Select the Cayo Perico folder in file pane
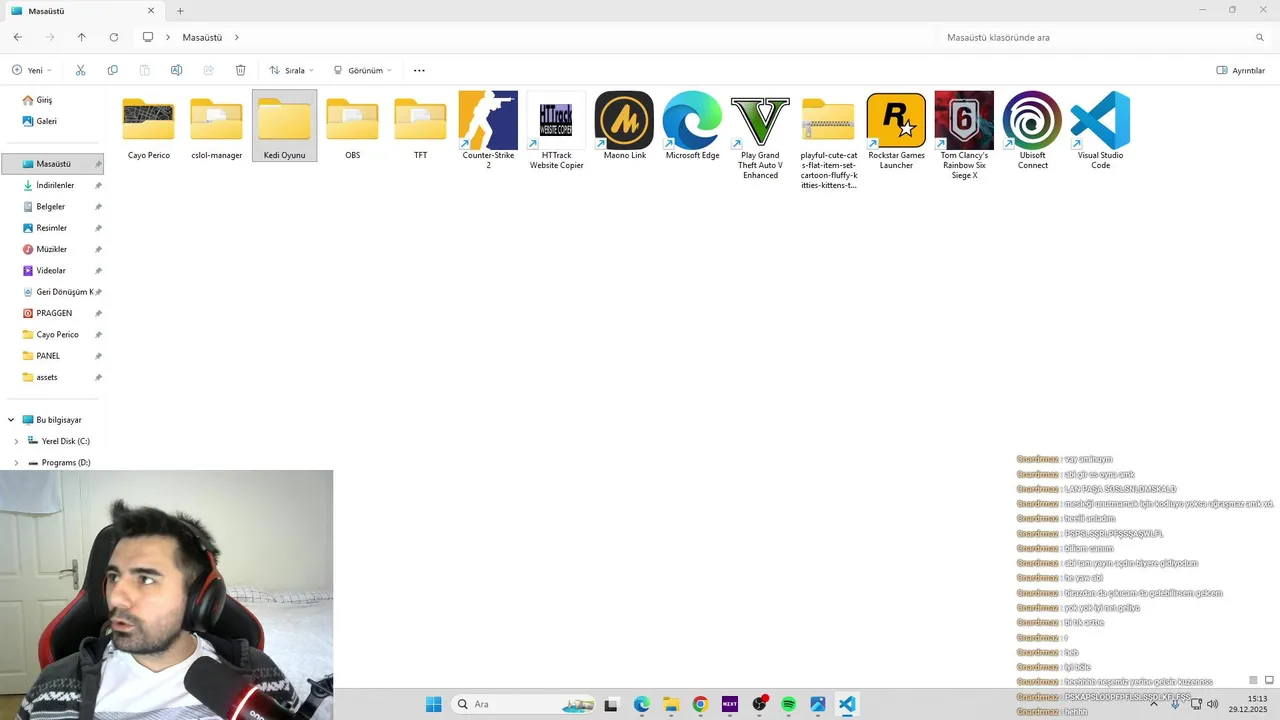 click(x=148, y=126)
